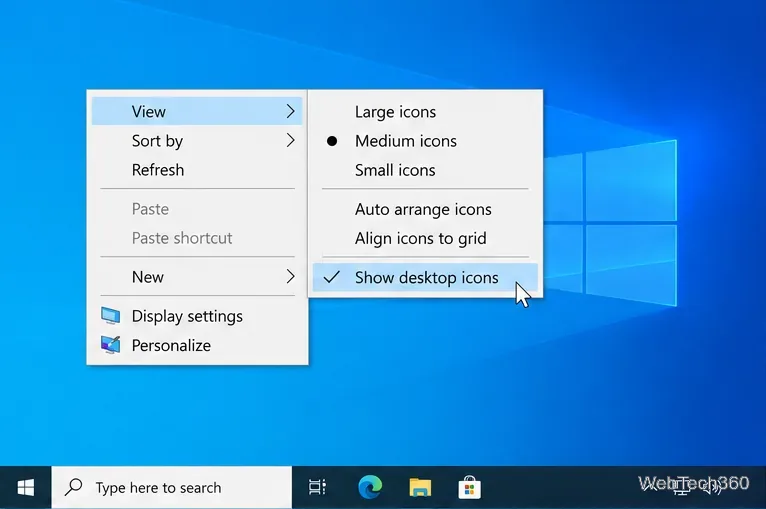Open Personalize from the context menu
The image size is (766, 509).
click(x=197, y=345)
